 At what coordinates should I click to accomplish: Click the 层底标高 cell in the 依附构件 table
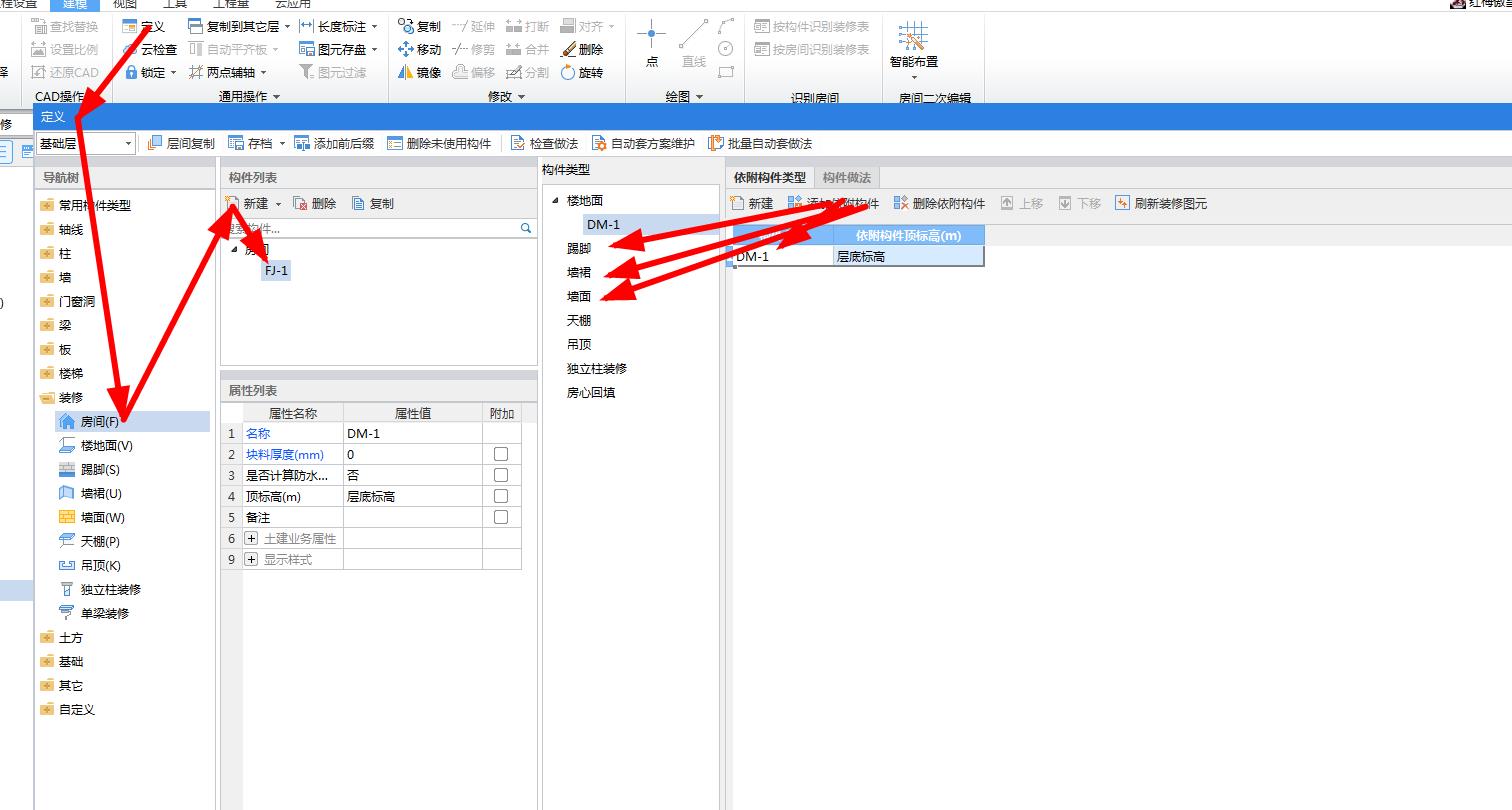[908, 256]
